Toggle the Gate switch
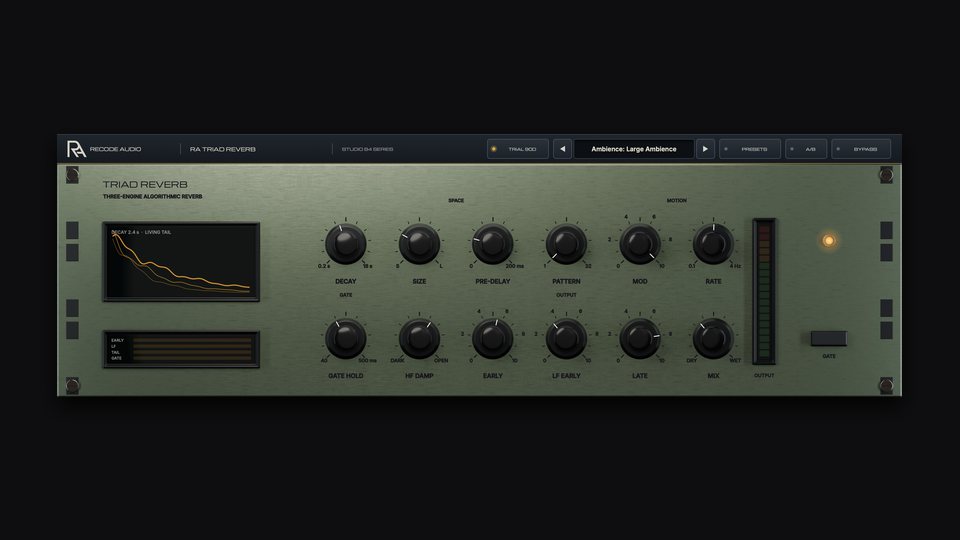This screenshot has width=960, height=540. (828, 338)
